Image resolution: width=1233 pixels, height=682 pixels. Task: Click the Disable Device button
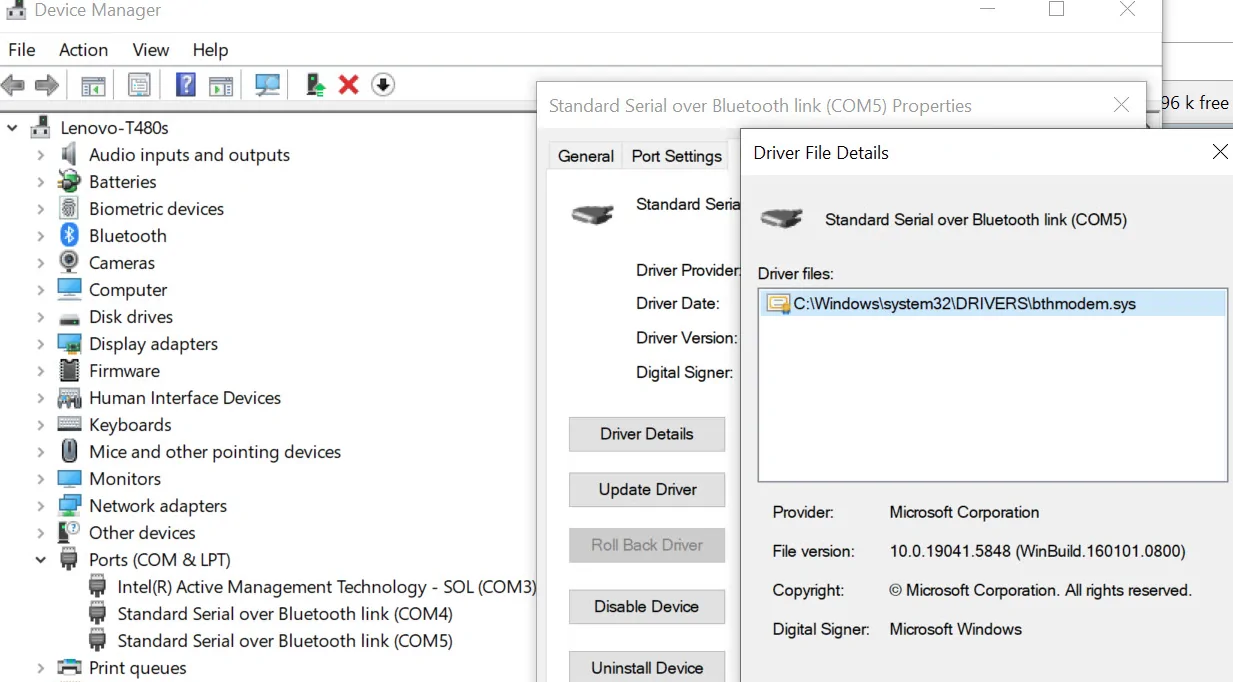[646, 606]
